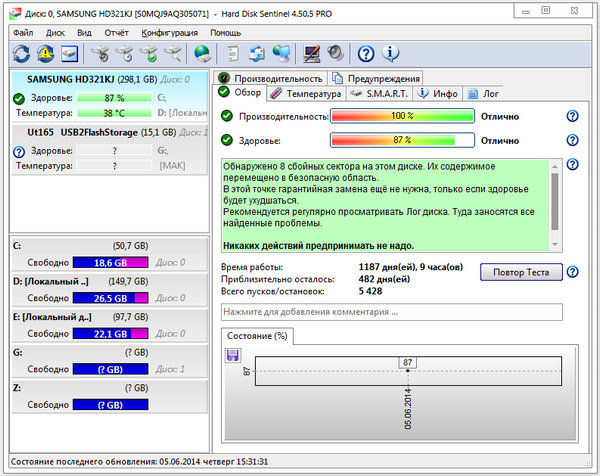Open help icon next to health bar
This screenshot has width=600, height=476.
pos(572,141)
